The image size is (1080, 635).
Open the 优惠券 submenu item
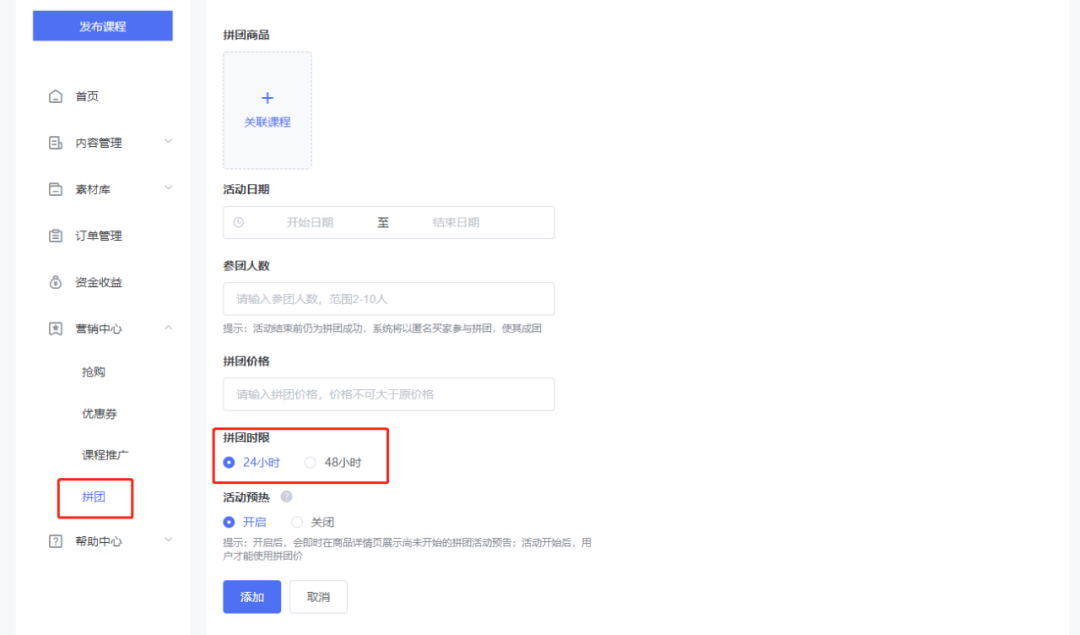99,413
